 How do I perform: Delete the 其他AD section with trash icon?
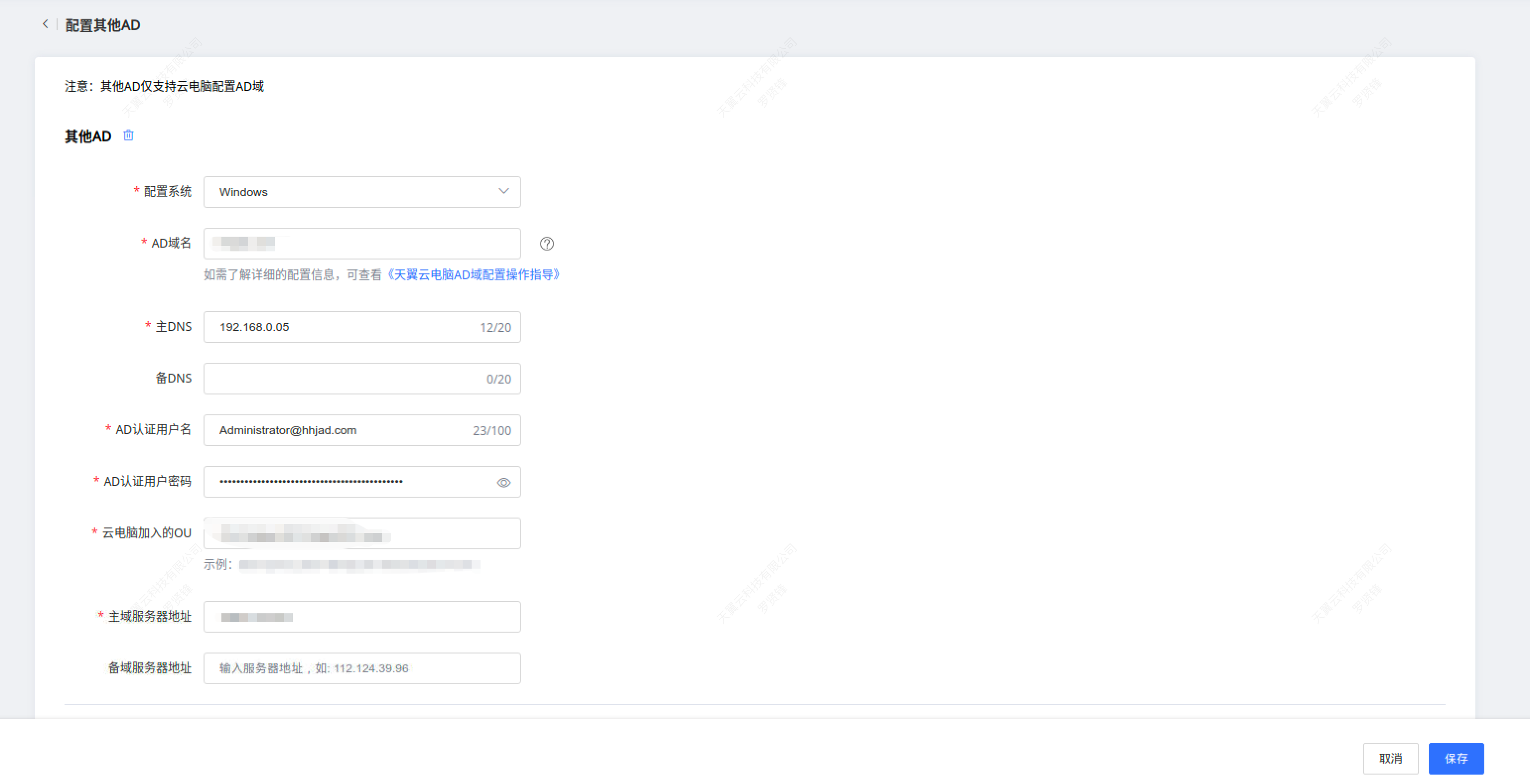[x=128, y=135]
